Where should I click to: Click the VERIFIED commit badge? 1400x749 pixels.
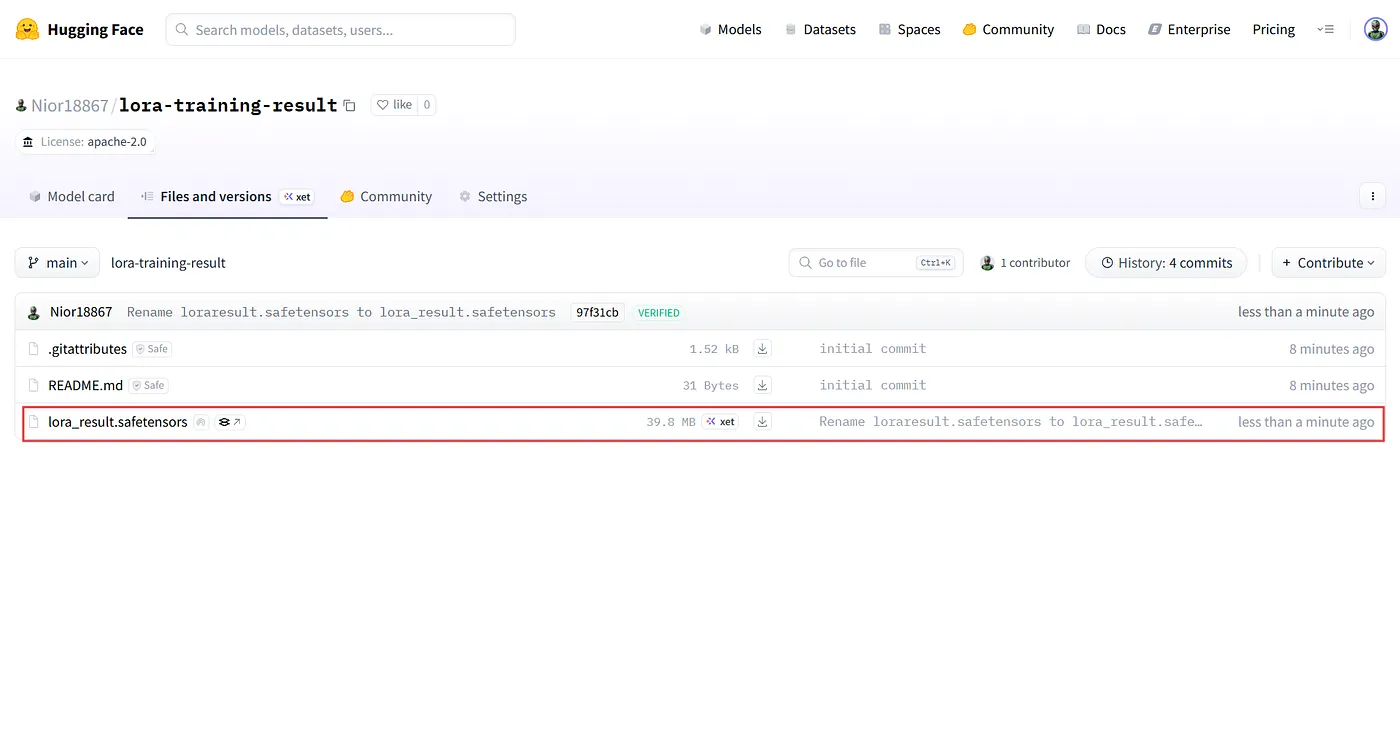pos(658,313)
